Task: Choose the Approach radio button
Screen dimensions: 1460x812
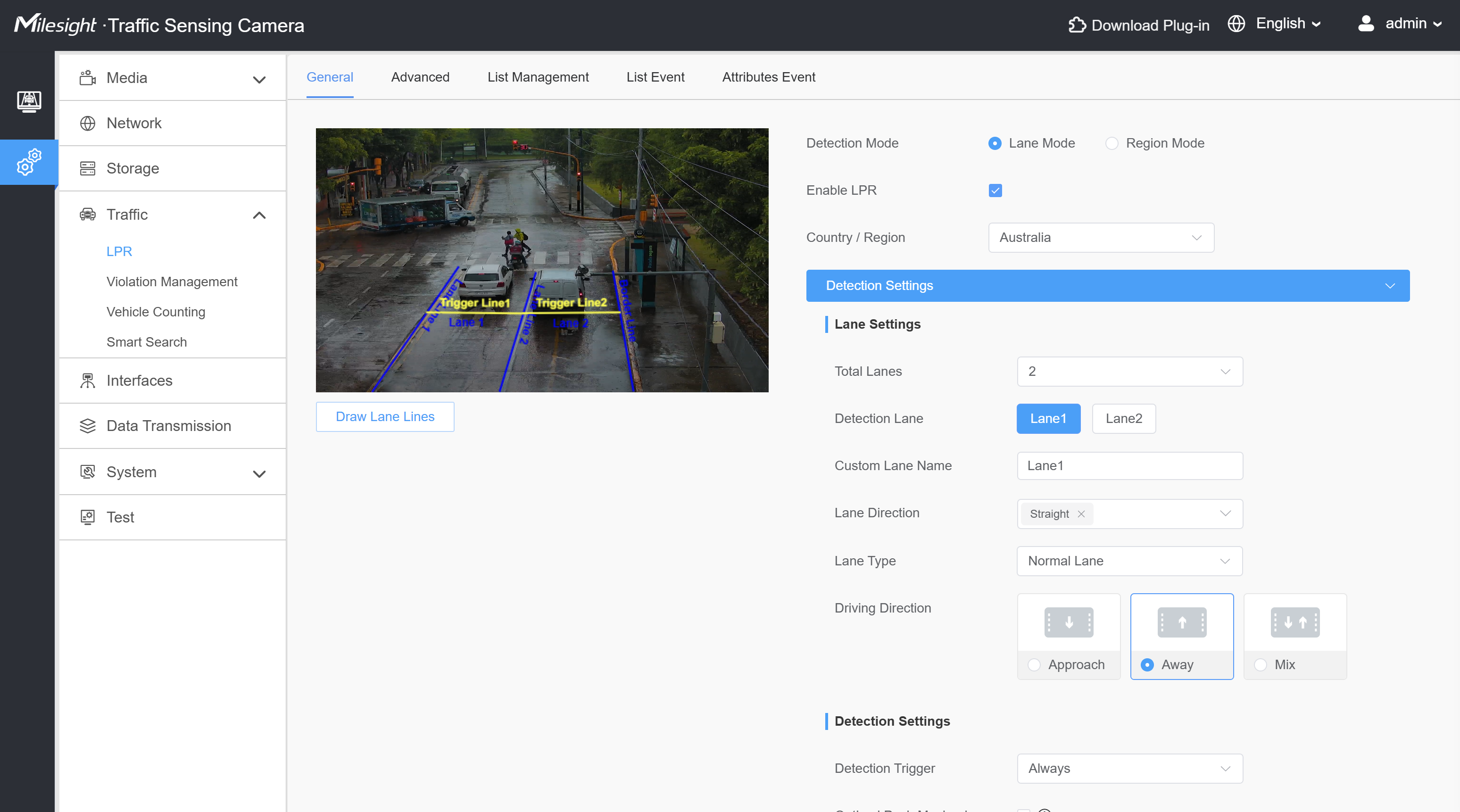Action: (x=1034, y=665)
